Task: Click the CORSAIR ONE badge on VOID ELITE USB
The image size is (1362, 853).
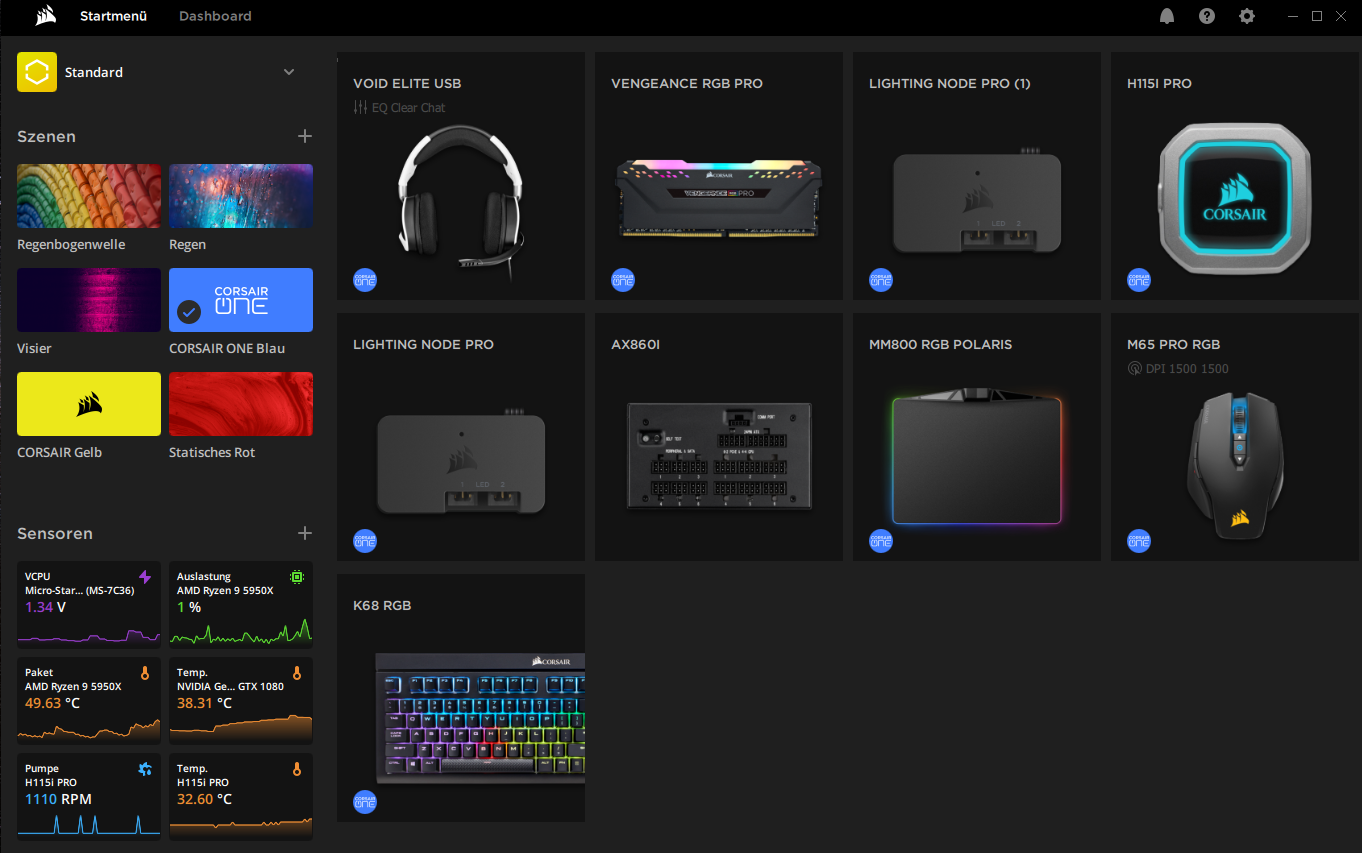Action: click(364, 279)
